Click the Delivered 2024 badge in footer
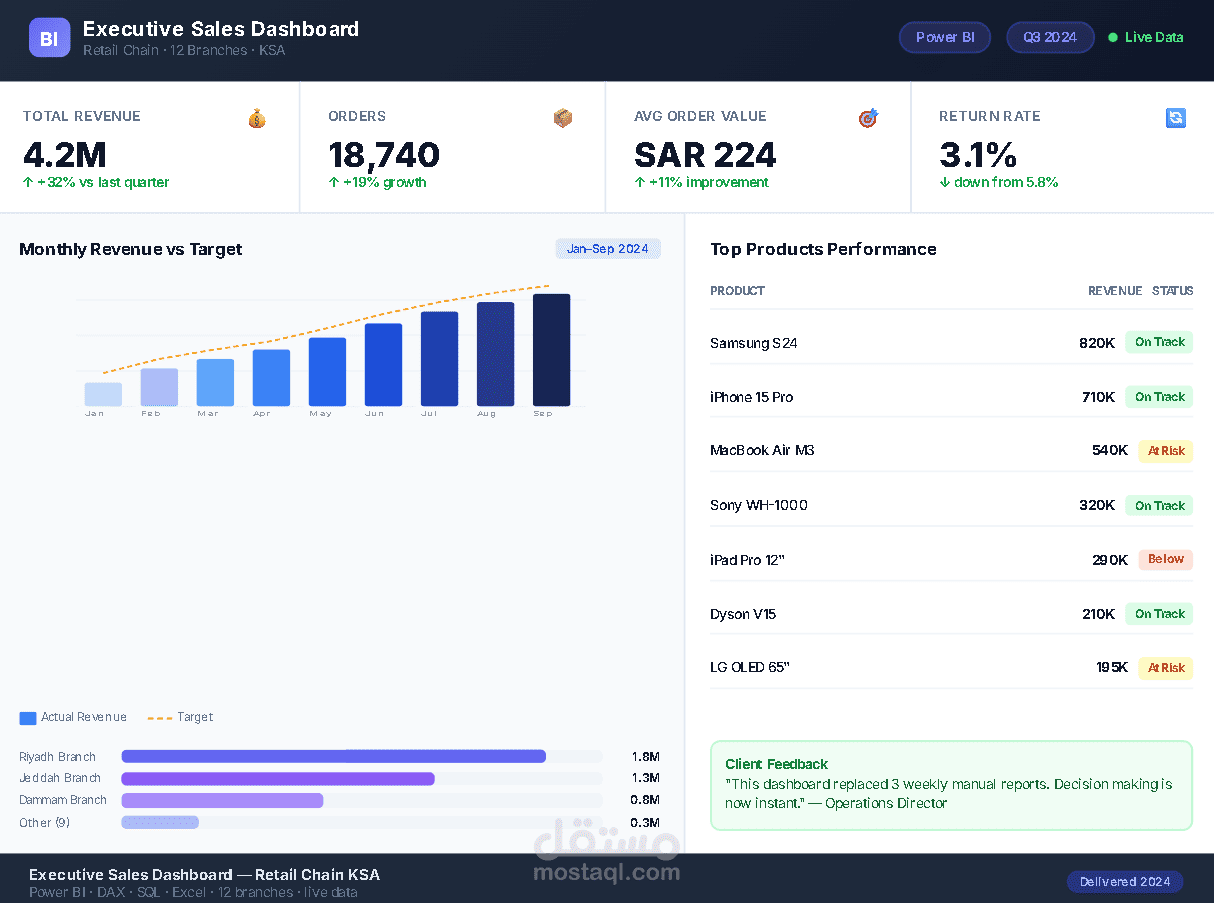The width and height of the screenshot is (1214, 903). 1125,882
